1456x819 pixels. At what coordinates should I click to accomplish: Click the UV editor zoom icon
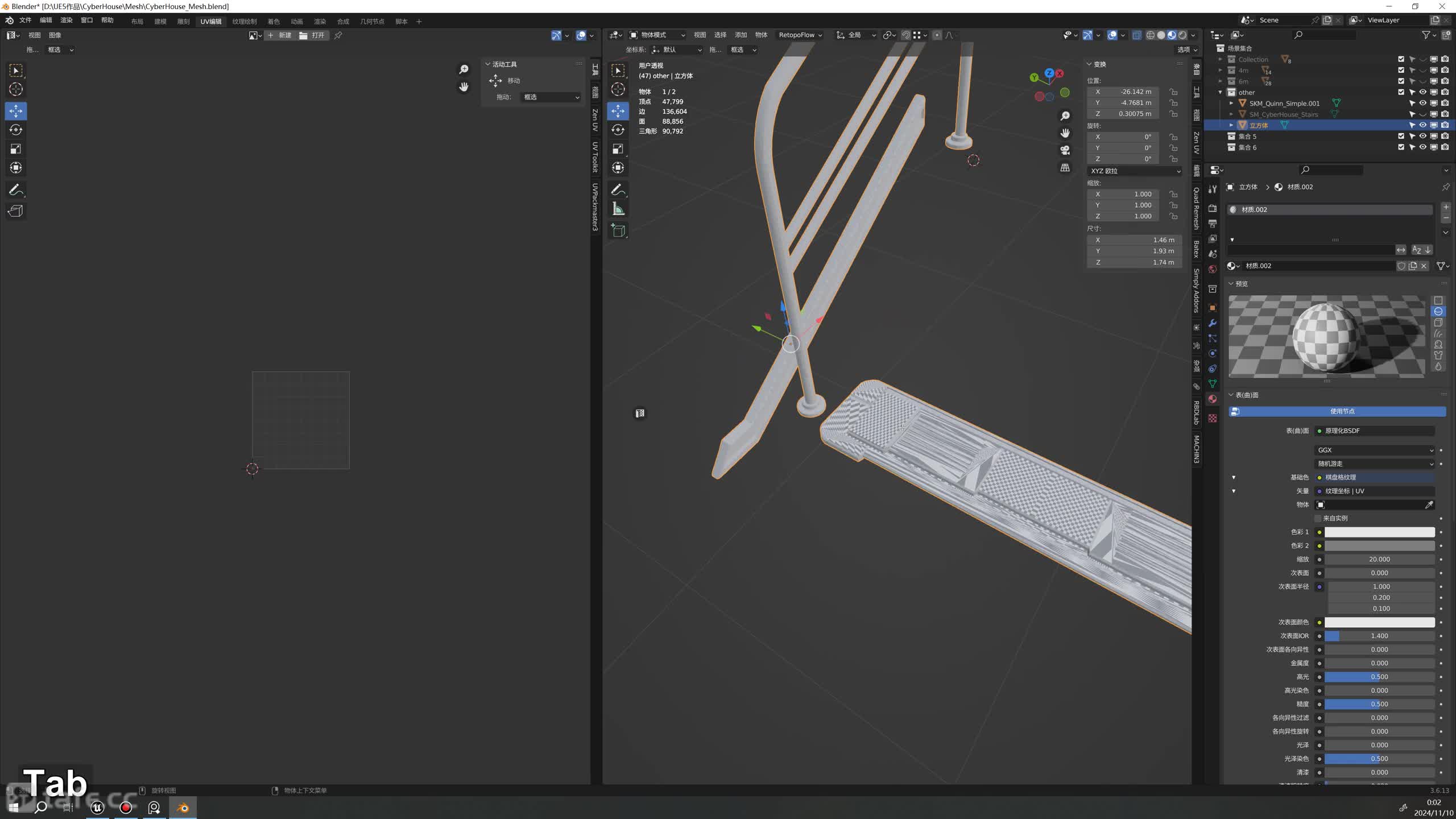click(x=464, y=69)
